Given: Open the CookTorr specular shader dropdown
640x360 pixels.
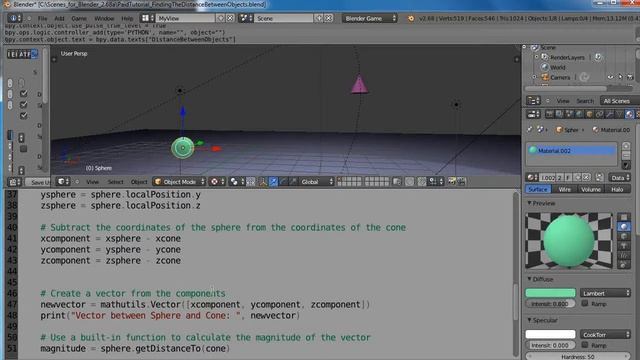Looking at the screenshot, I should pos(605,334).
